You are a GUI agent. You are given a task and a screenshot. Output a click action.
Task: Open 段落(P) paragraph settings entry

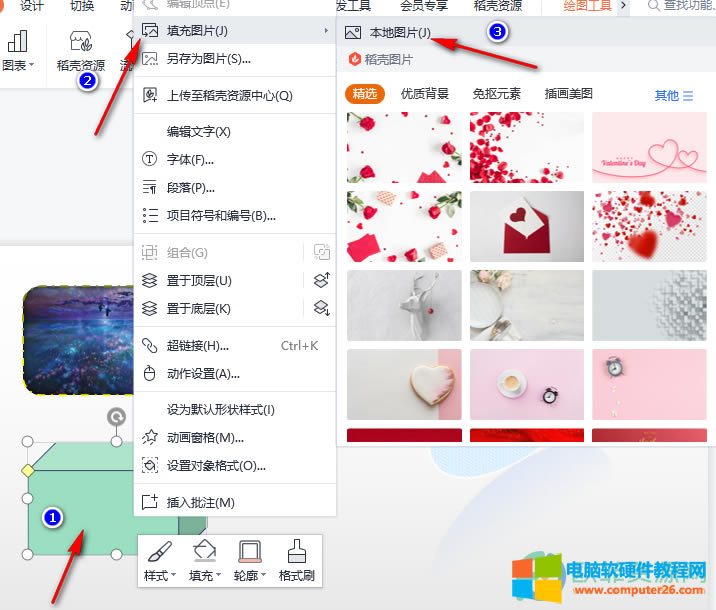tap(235, 188)
